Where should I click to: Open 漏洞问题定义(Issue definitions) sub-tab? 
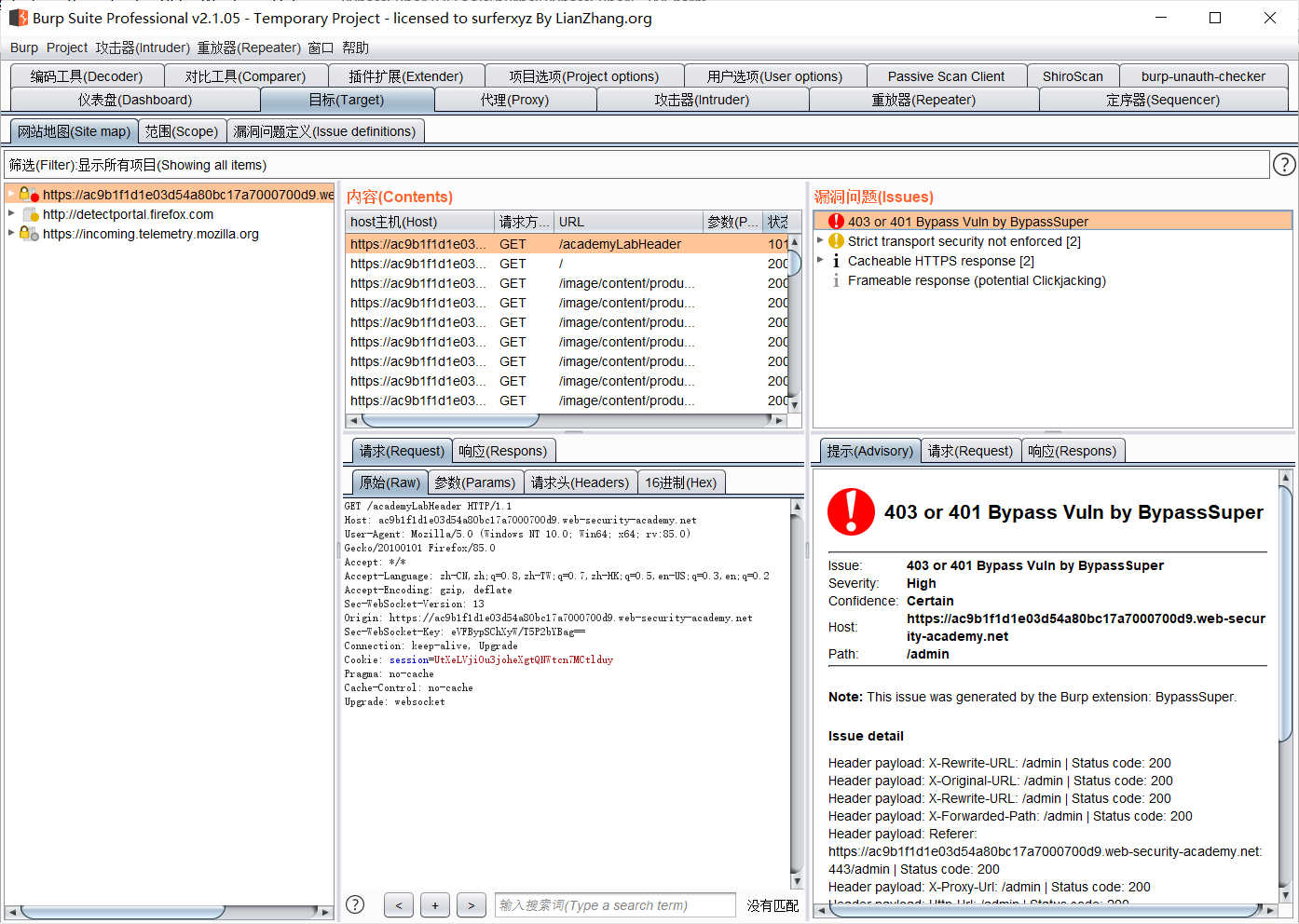(325, 131)
